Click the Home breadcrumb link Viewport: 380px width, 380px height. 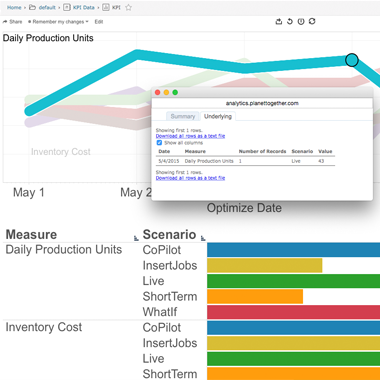click(x=14, y=7)
